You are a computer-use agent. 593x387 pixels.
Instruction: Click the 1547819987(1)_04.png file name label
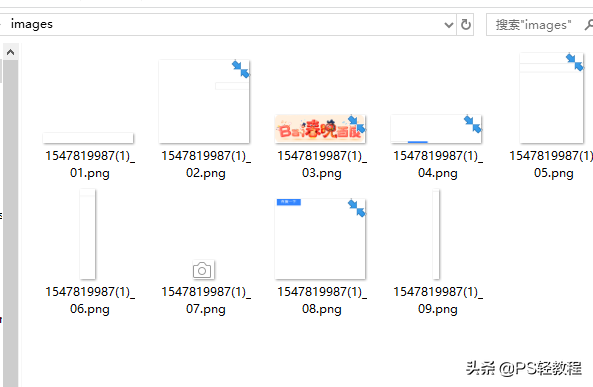pyautogui.click(x=438, y=165)
